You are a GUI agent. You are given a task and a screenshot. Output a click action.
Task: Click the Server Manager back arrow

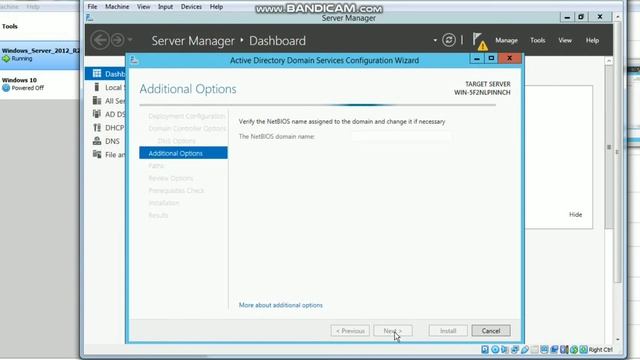pos(100,40)
